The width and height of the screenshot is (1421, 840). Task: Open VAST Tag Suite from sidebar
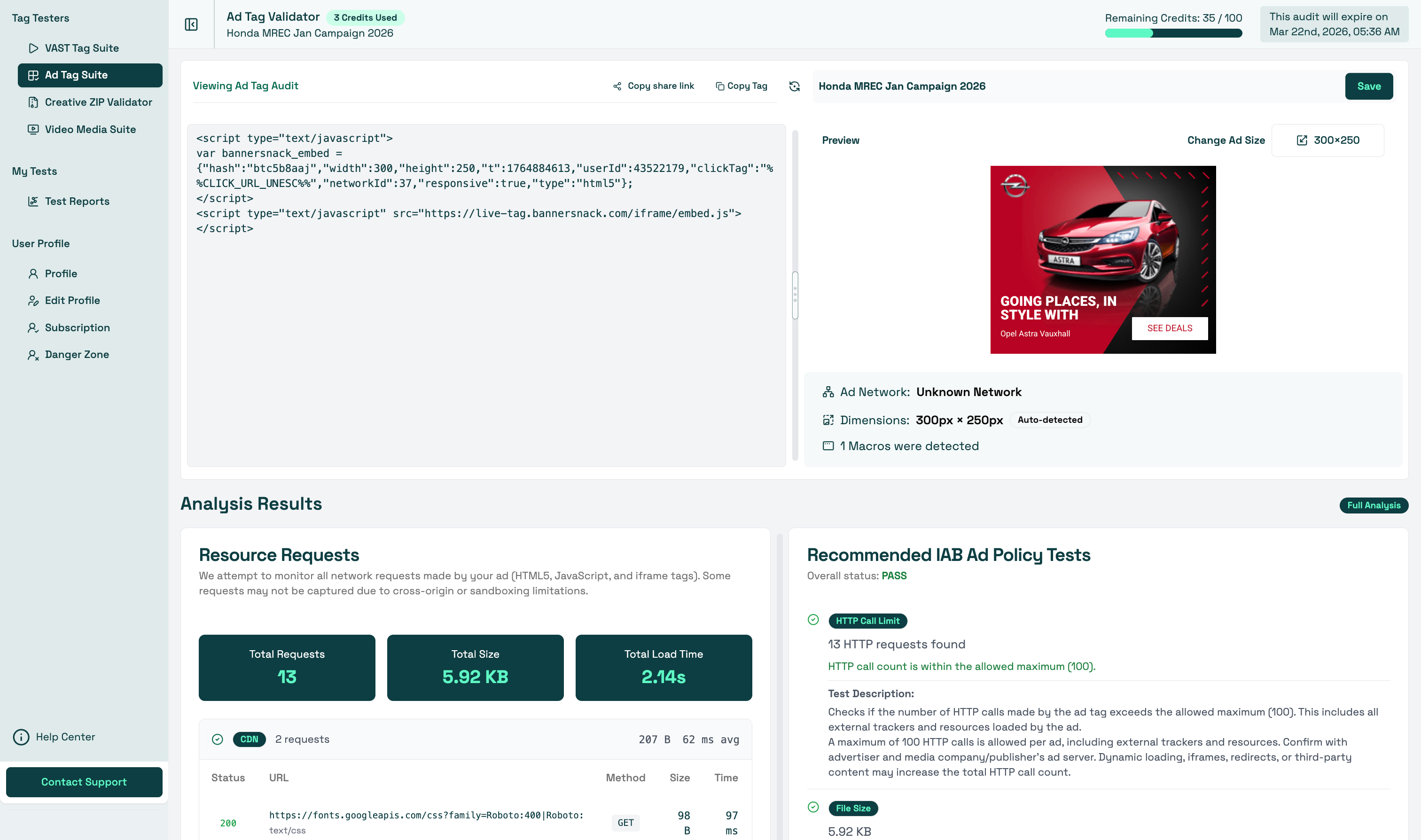pos(81,48)
